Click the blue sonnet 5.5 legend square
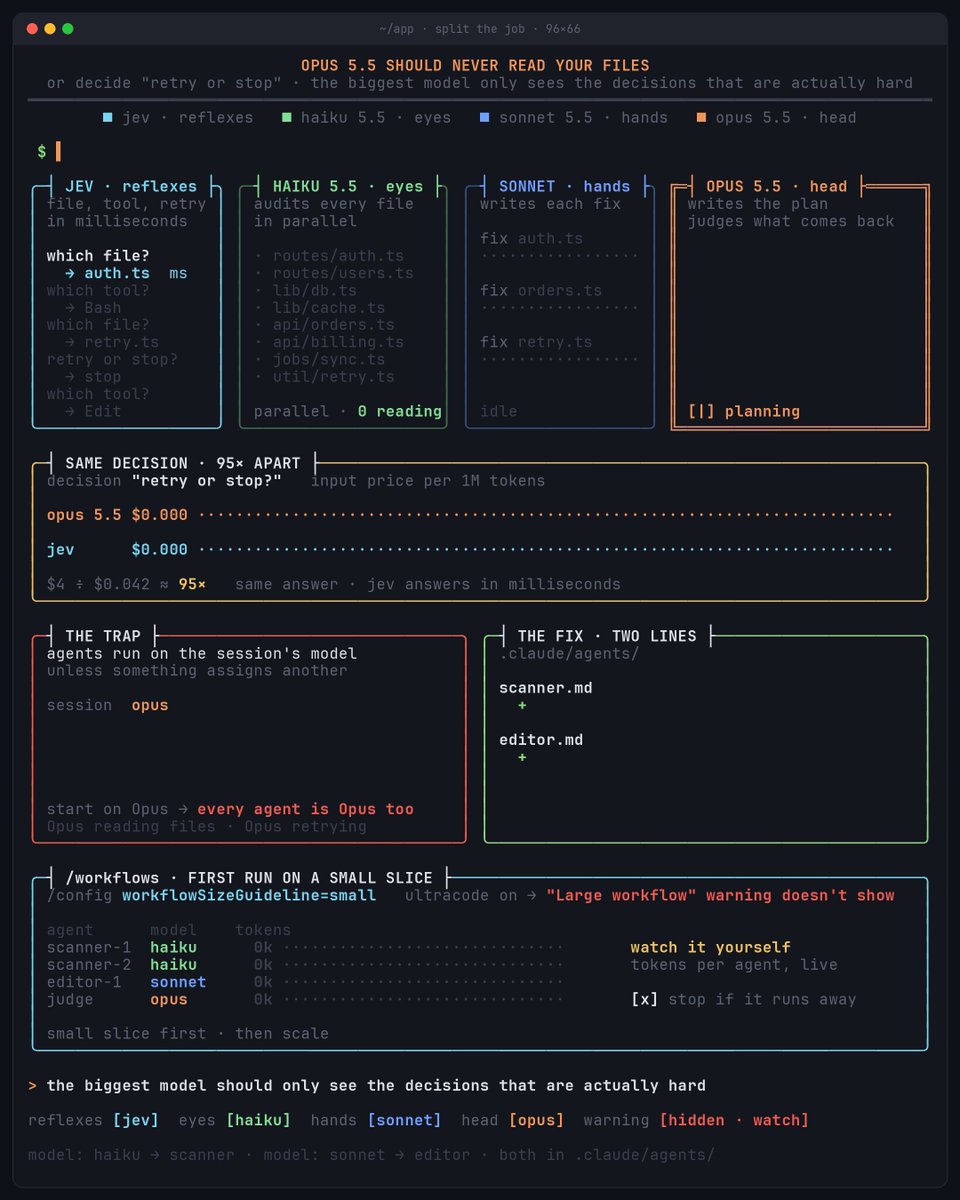Image resolution: width=960 pixels, height=1200 pixels. [485, 118]
